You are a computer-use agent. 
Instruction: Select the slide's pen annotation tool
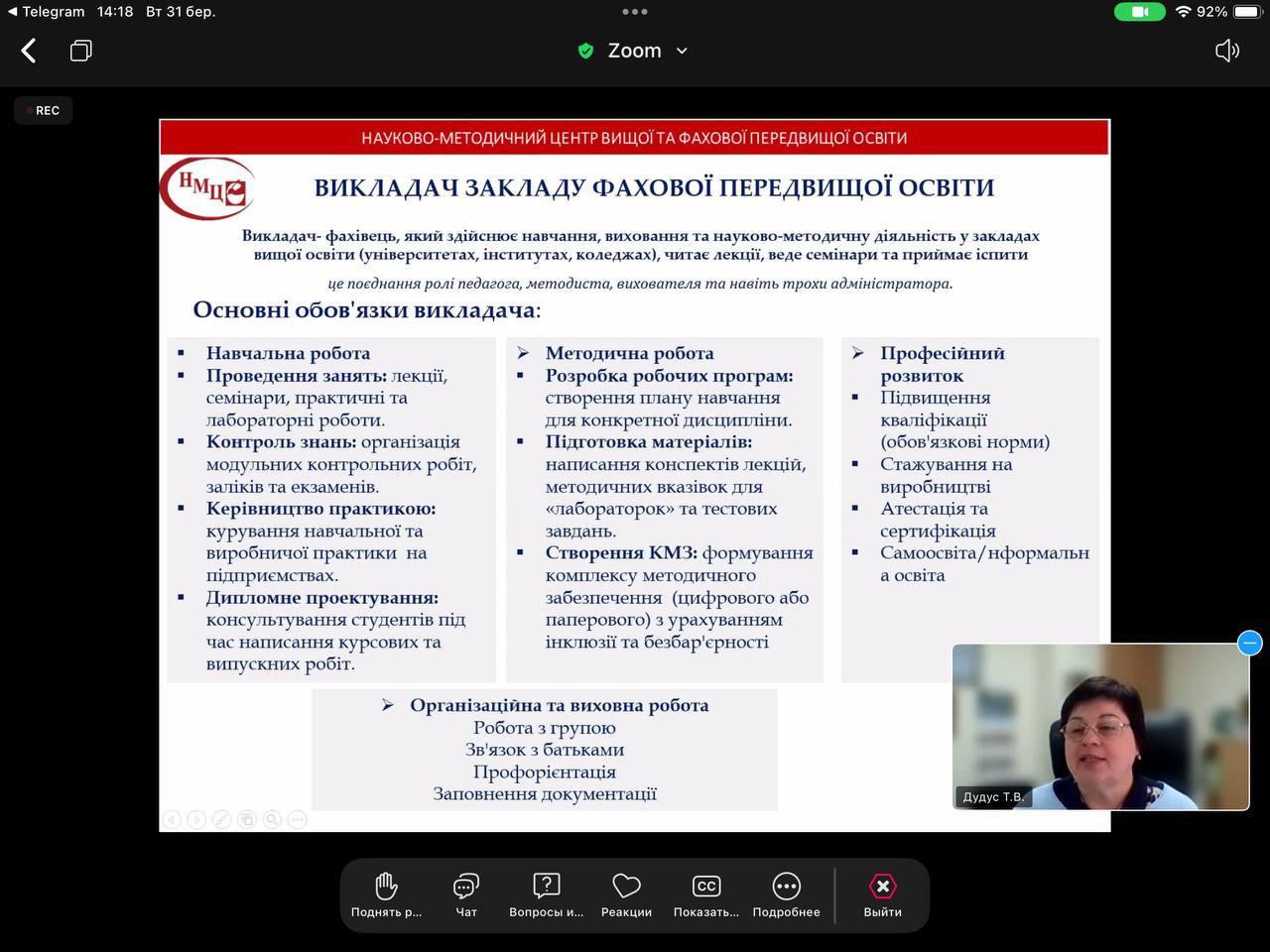(221, 819)
